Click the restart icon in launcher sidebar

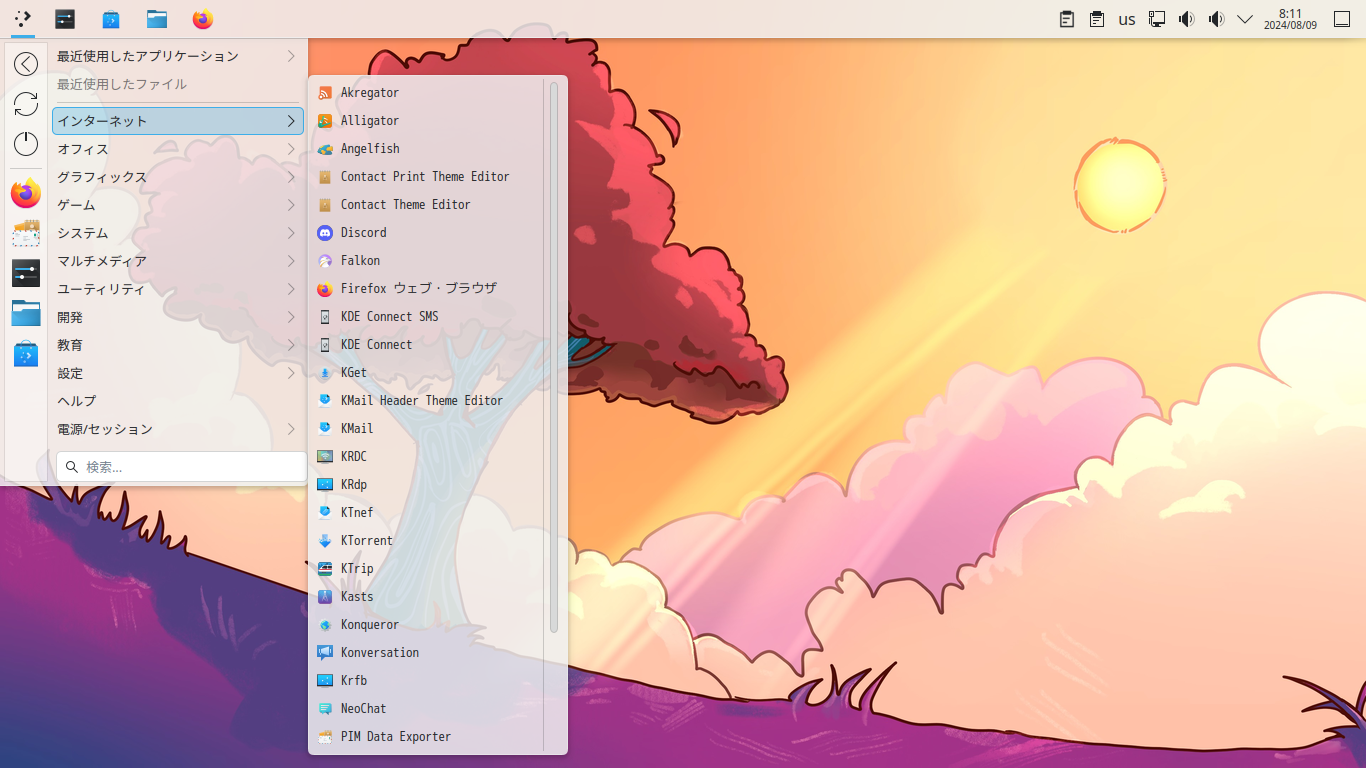point(26,104)
